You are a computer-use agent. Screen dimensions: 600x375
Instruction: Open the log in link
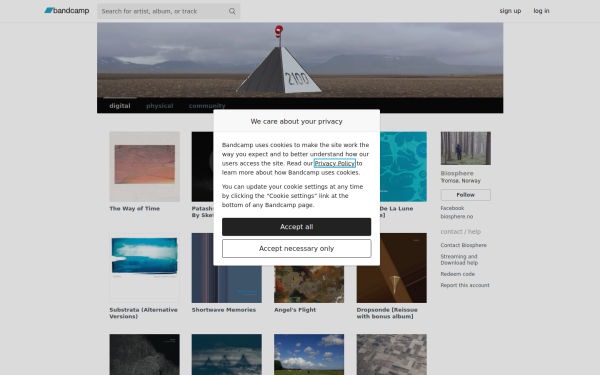click(541, 11)
